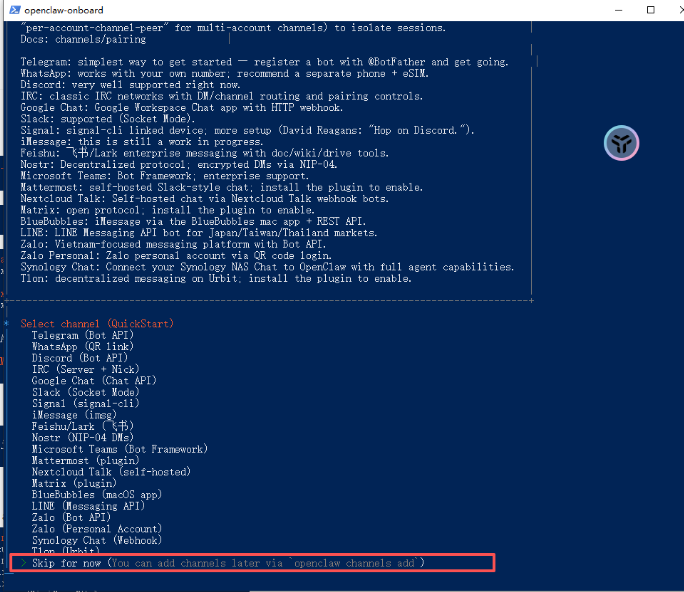684x592 pixels.
Task: Select iMessage (imsg) channel option
Action: click(x=74, y=414)
